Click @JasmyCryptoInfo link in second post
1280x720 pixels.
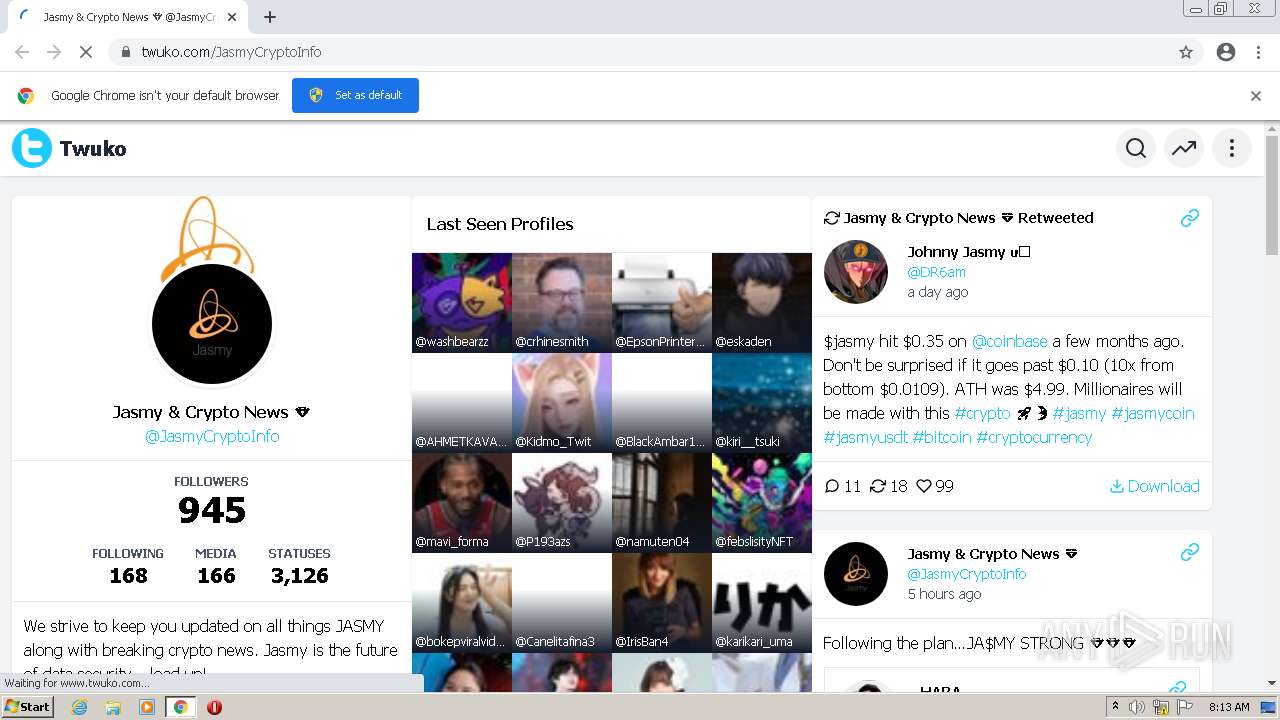pos(966,574)
